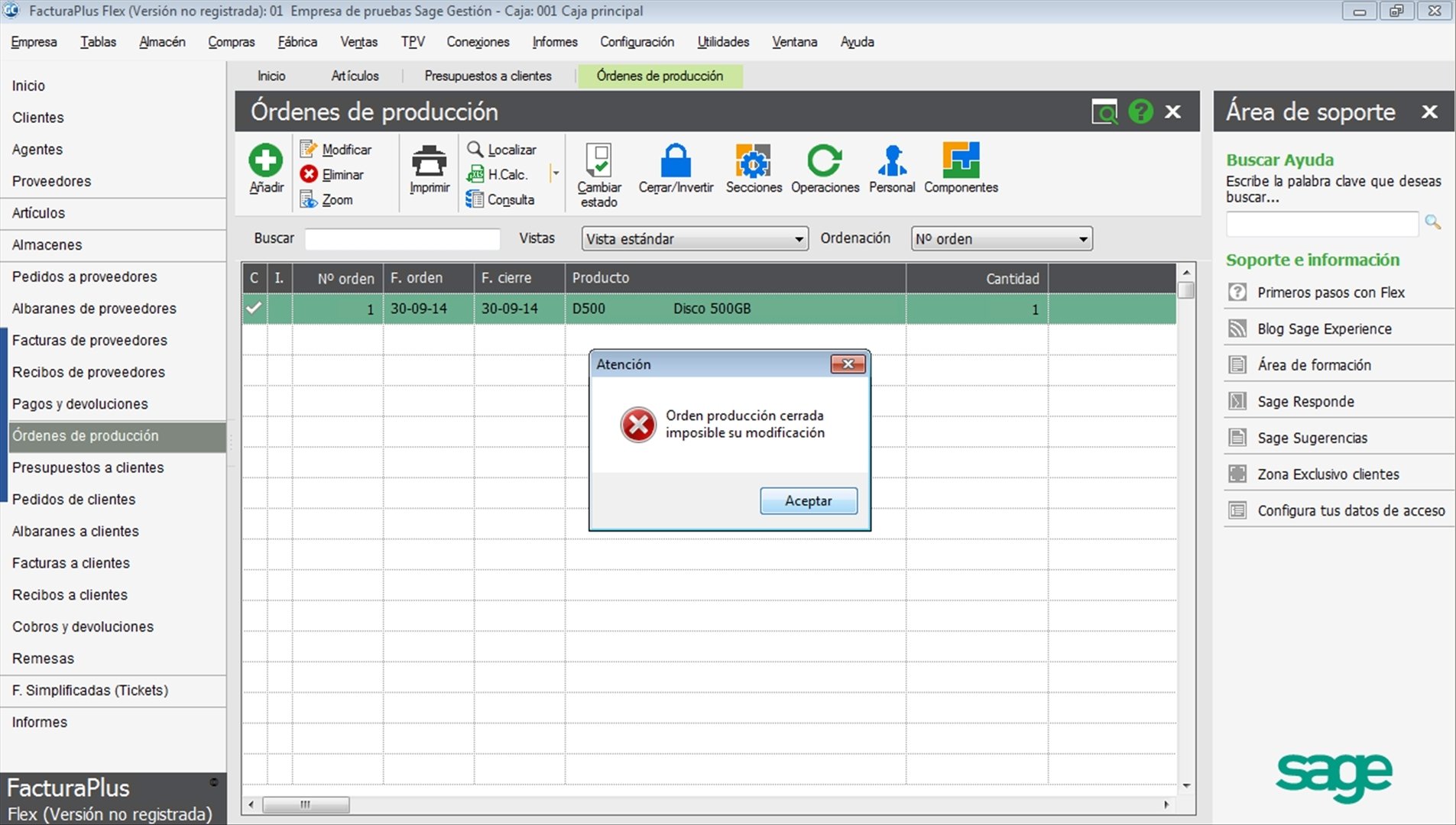This screenshot has width=1456, height=825.
Task: Click the Buscar input field
Action: [x=402, y=239]
